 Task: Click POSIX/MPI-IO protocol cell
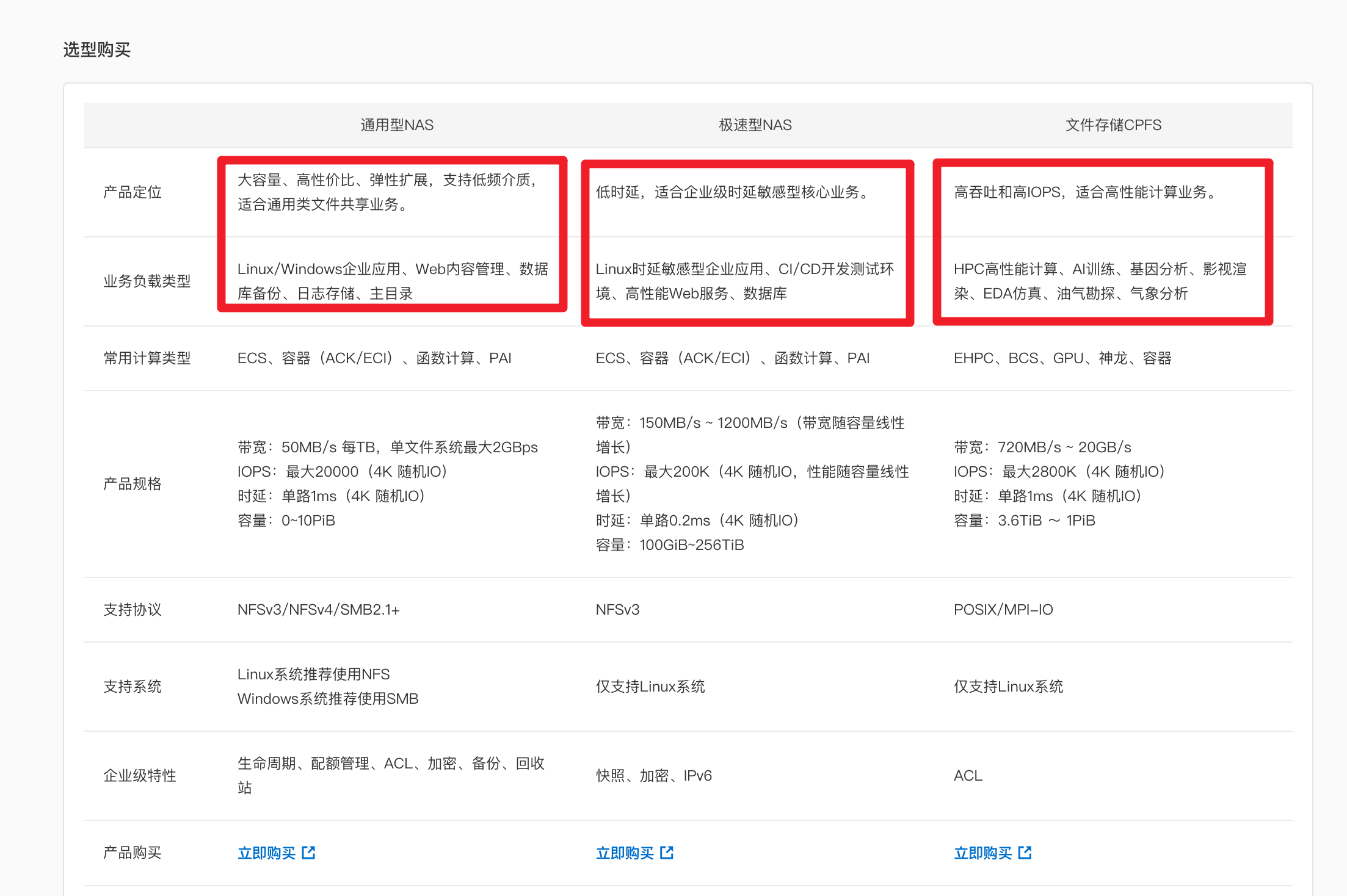tap(1003, 610)
